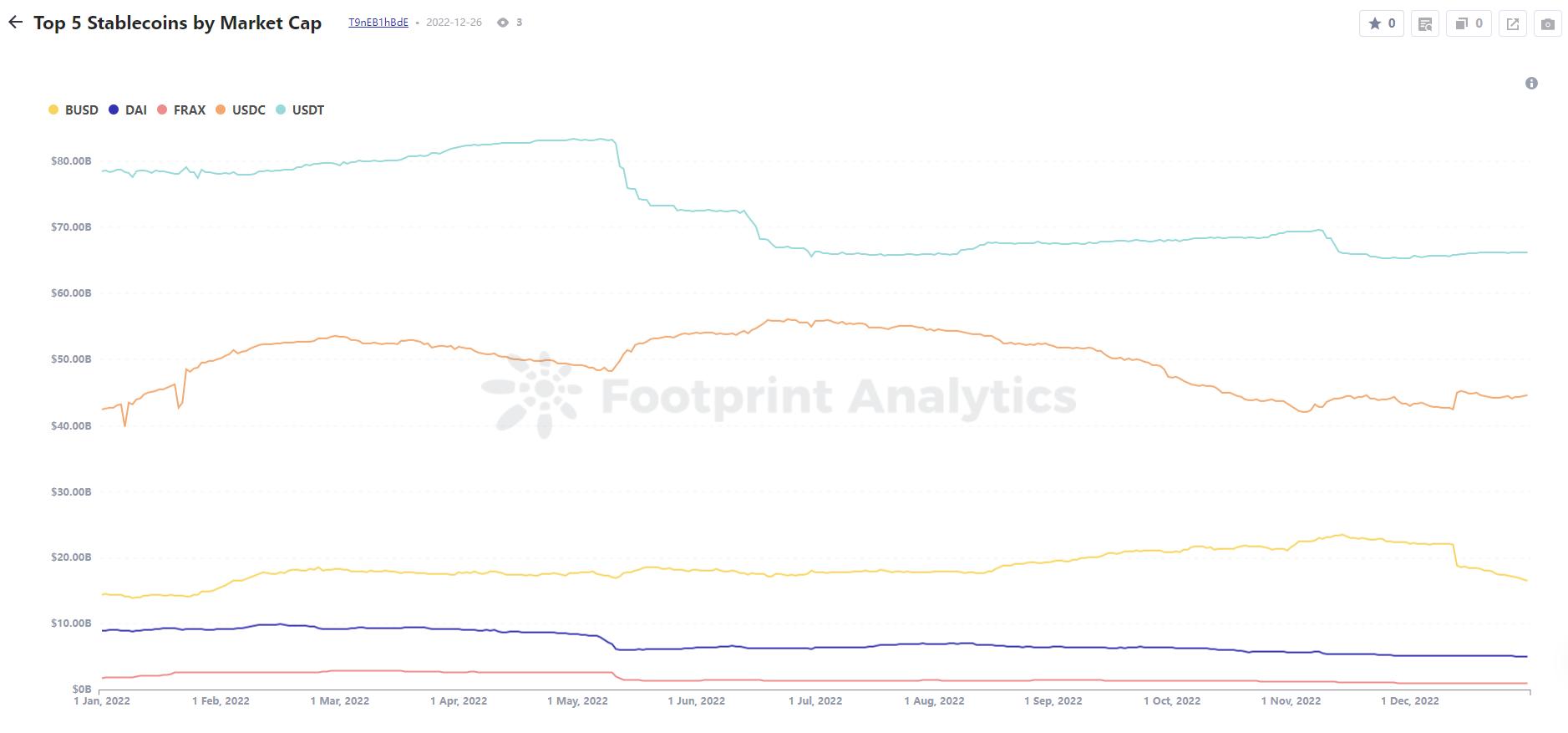Open chart in new window icon

(x=1513, y=23)
